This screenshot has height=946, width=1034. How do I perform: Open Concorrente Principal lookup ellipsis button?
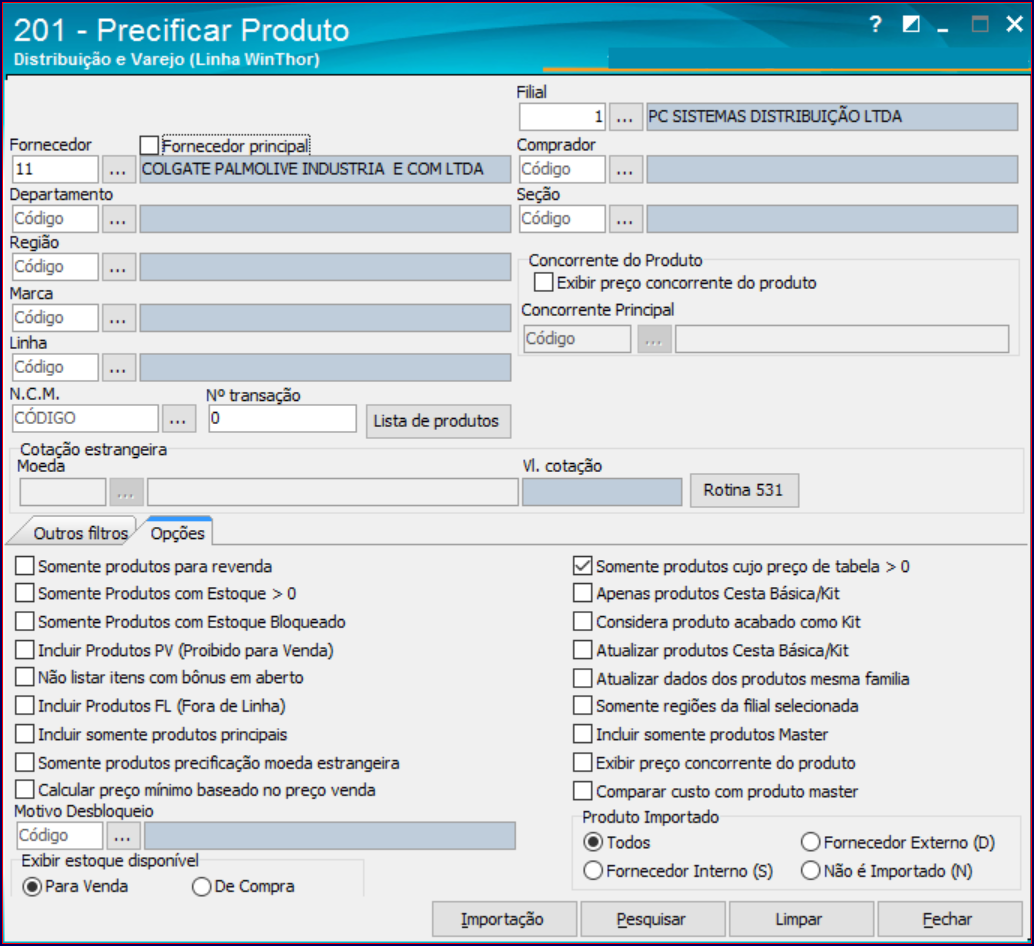point(654,340)
